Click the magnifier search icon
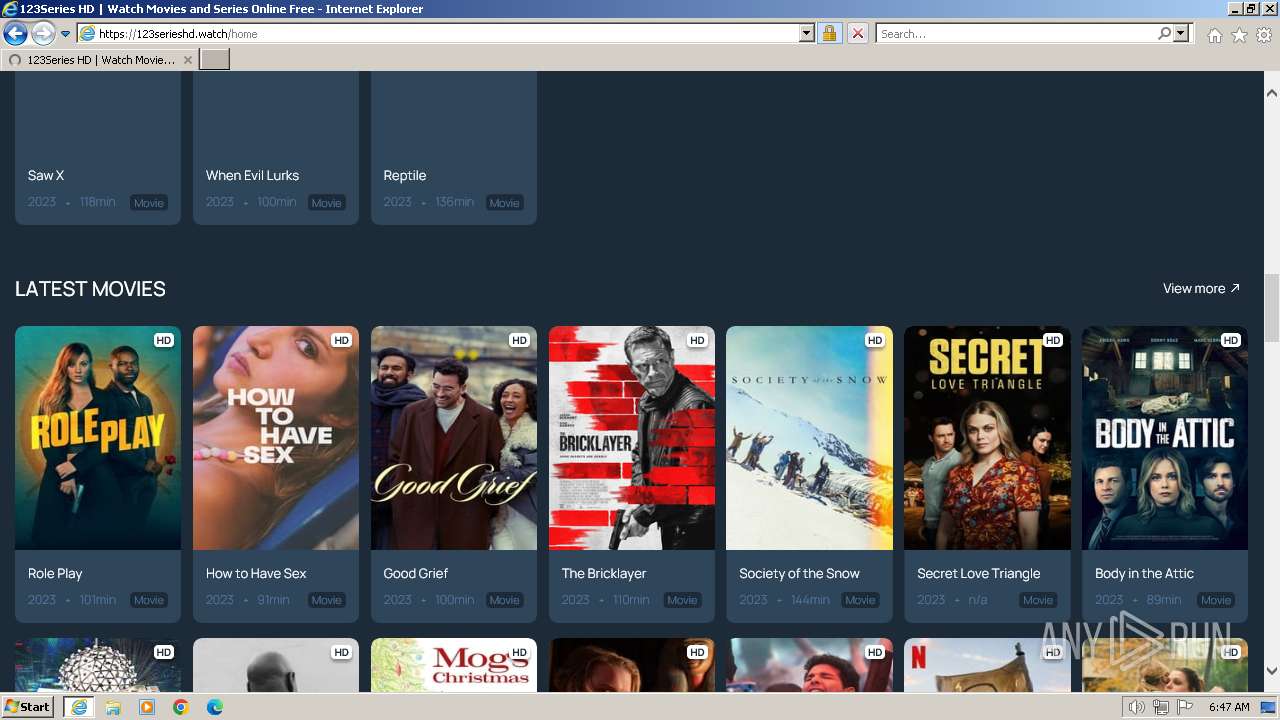The height and width of the screenshot is (720, 1280). [1164, 34]
